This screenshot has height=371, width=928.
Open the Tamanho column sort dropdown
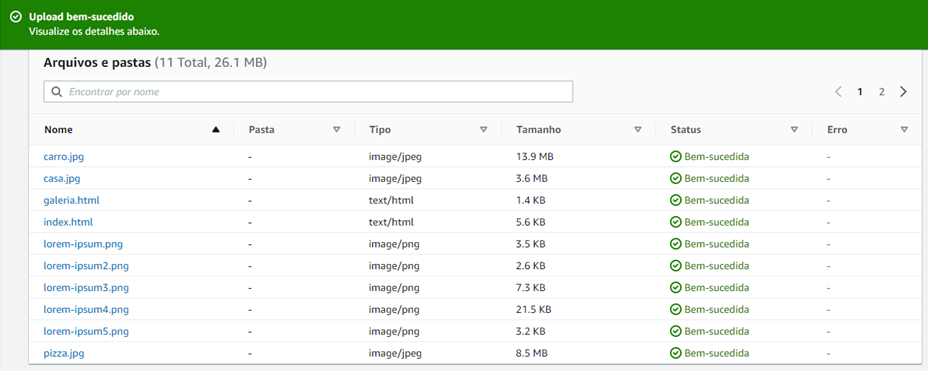(638, 130)
